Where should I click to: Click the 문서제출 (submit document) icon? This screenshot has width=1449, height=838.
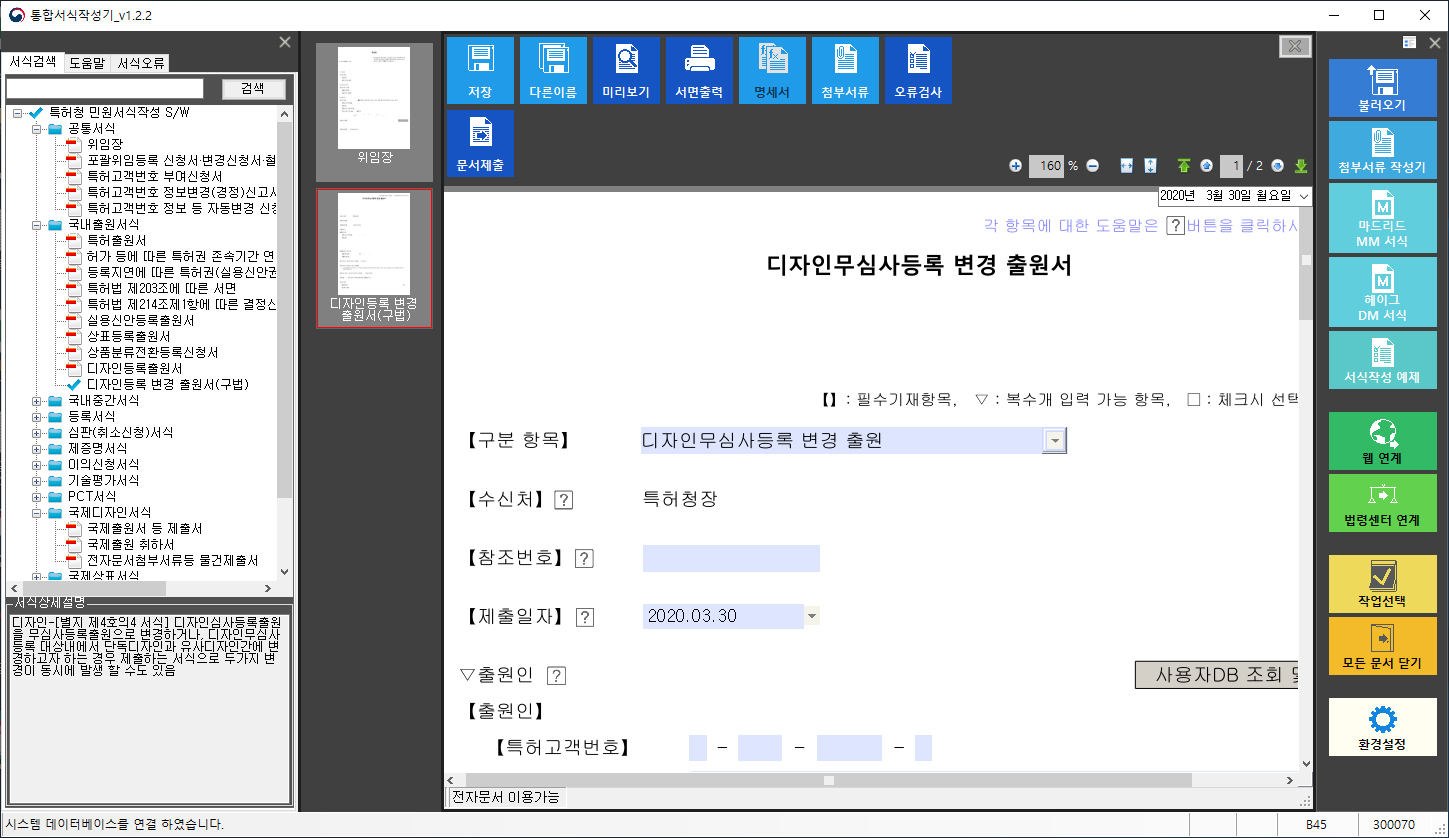click(x=480, y=143)
